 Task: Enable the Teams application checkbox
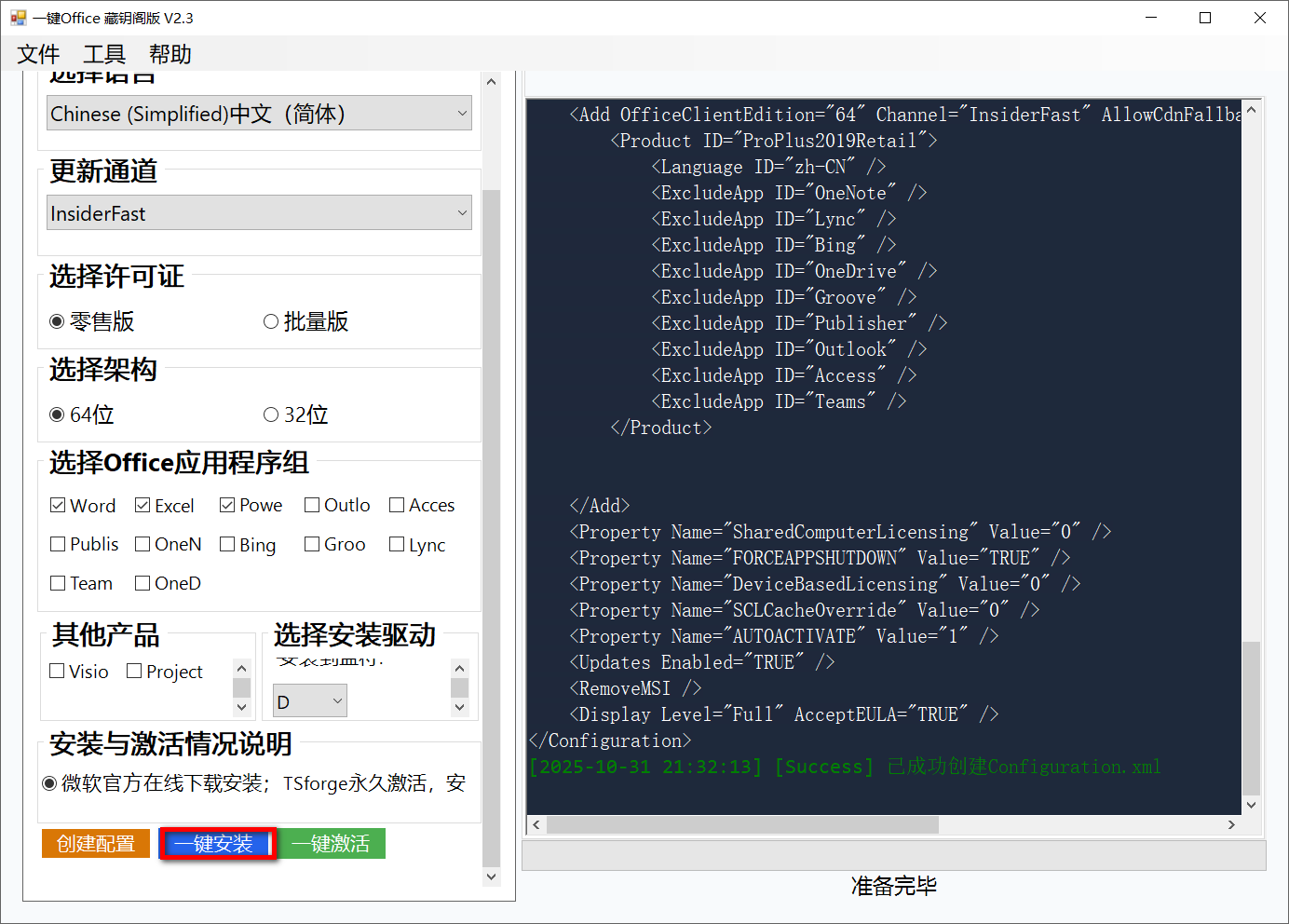coord(57,583)
